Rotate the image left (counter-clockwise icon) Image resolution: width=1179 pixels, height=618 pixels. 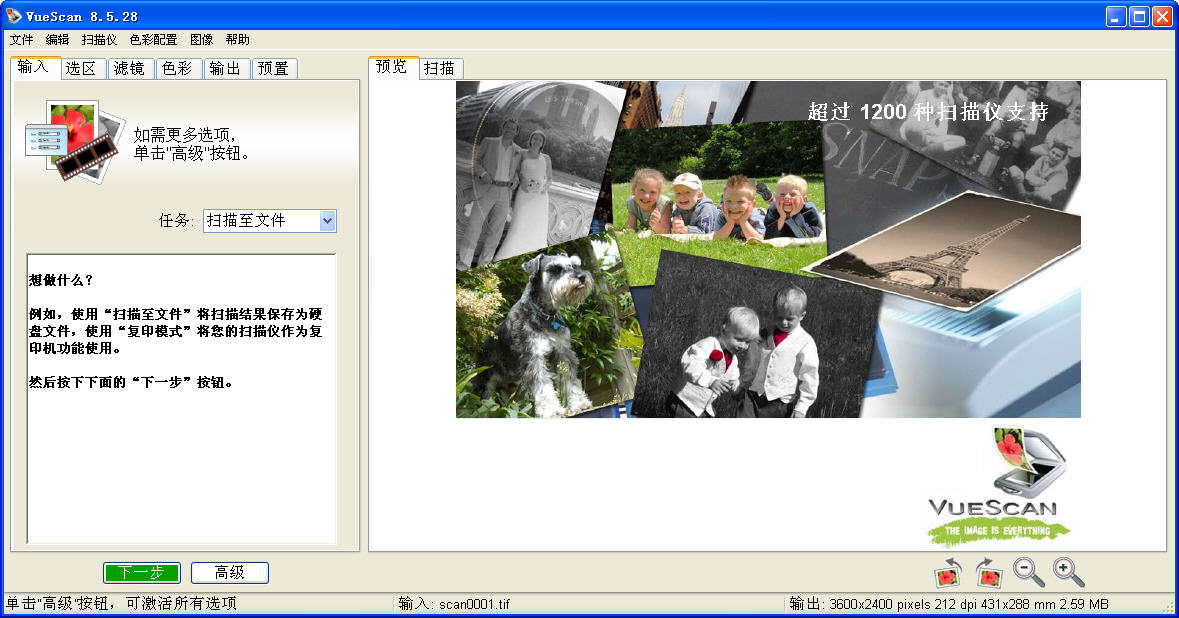(x=948, y=573)
